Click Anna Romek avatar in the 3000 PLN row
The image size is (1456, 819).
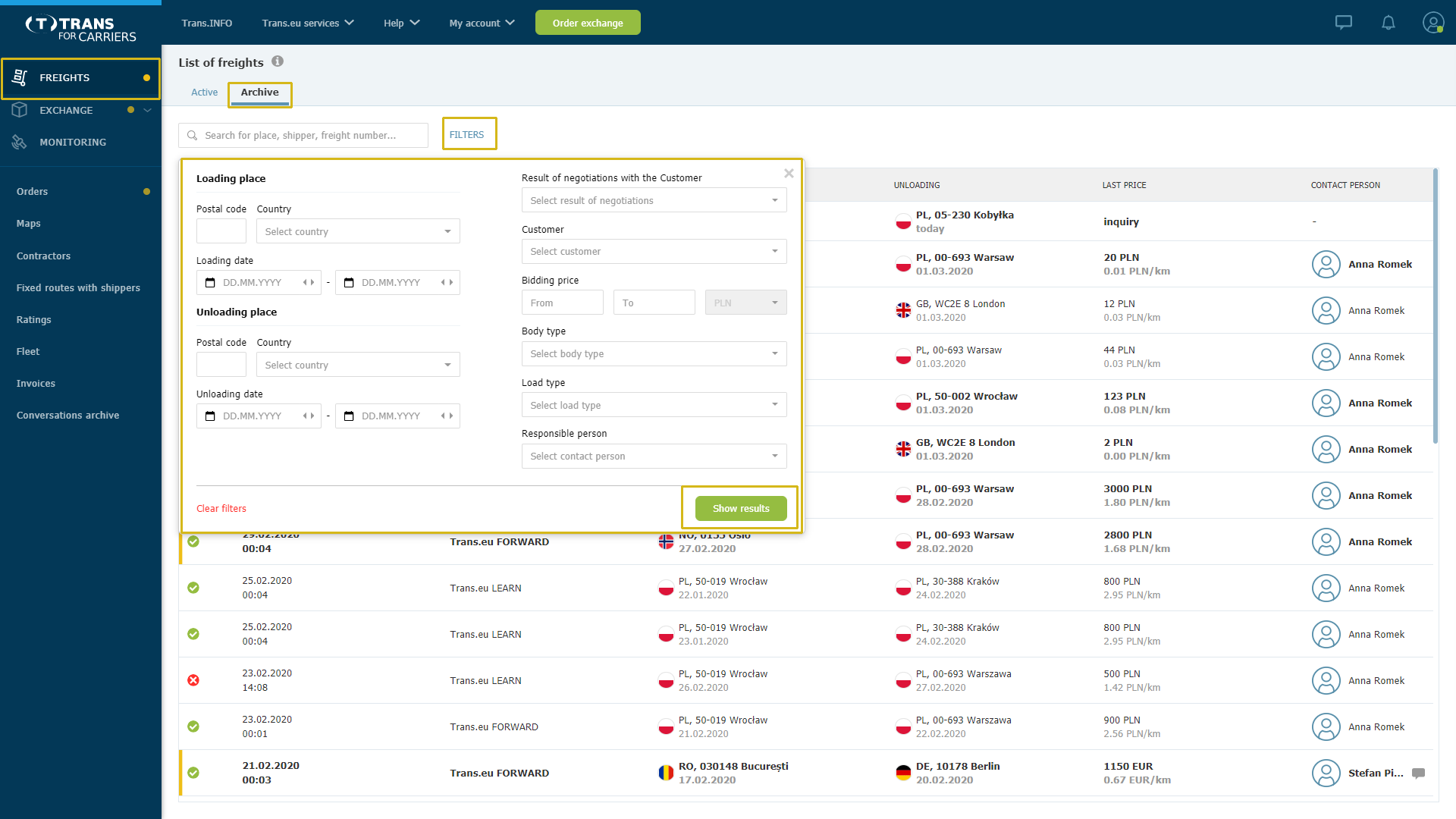(1326, 495)
